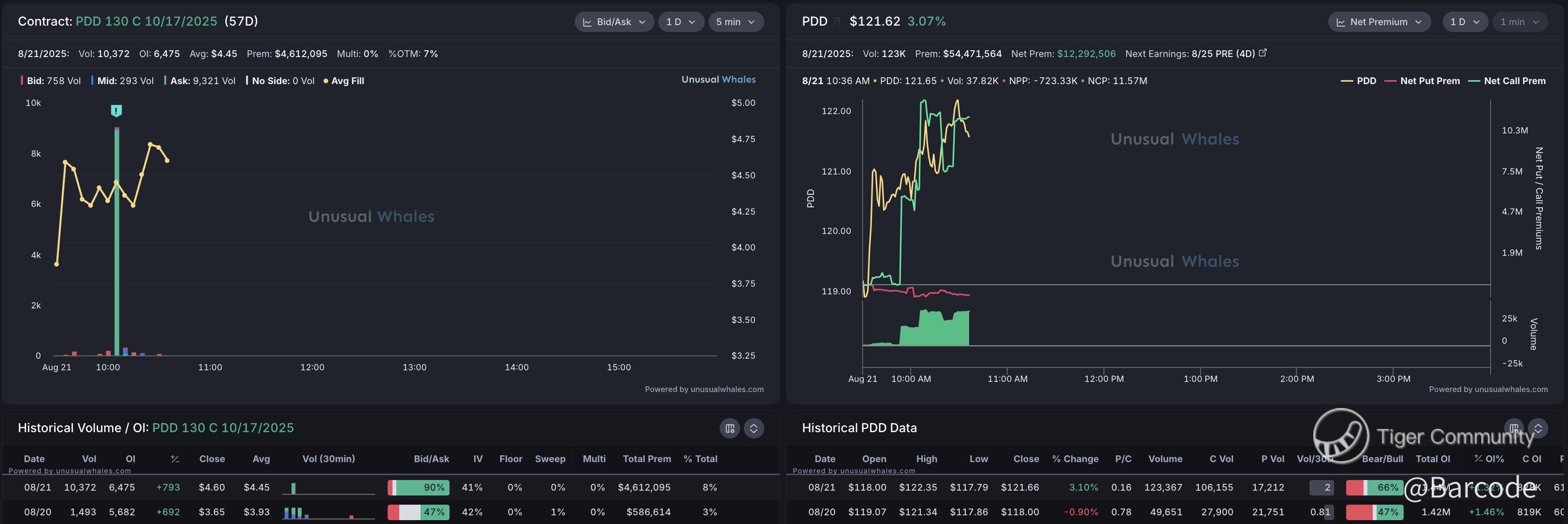
Task: Sort by the Total Prem column header
Action: click(x=646, y=459)
